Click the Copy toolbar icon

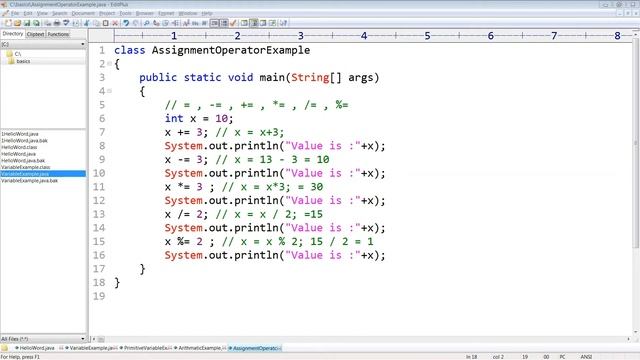96,23
